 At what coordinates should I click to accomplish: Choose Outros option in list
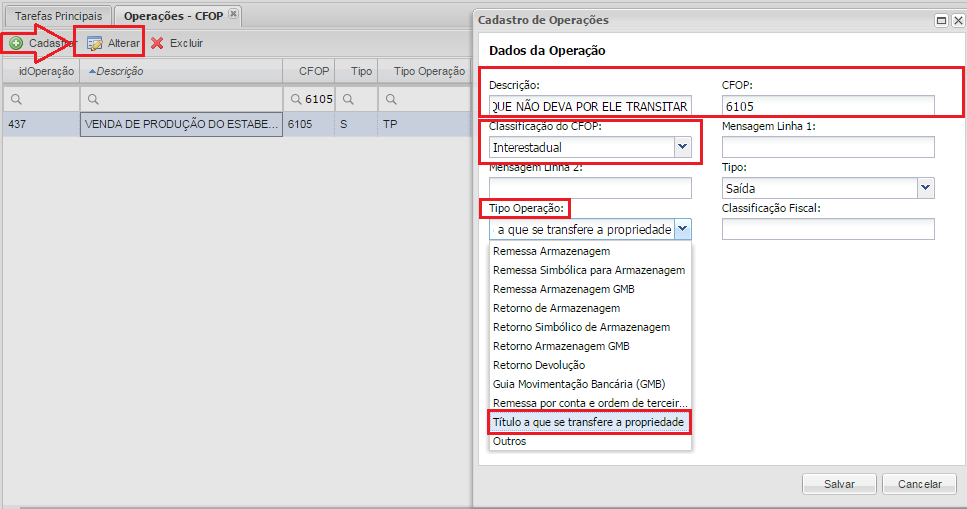(590, 442)
